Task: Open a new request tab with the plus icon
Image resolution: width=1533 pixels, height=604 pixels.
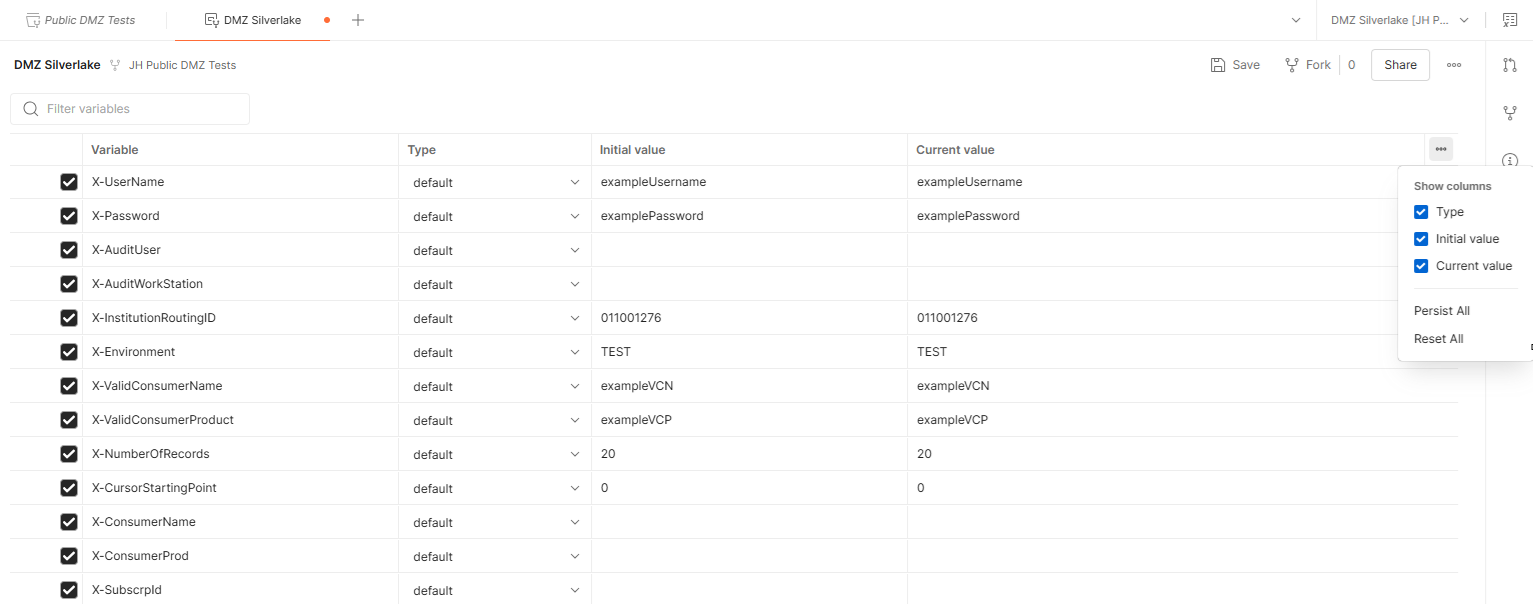Action: click(357, 19)
